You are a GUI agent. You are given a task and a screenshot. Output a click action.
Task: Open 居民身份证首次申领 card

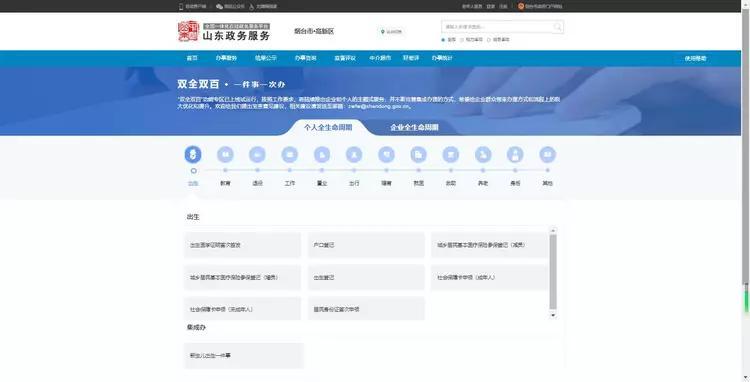click(366, 309)
